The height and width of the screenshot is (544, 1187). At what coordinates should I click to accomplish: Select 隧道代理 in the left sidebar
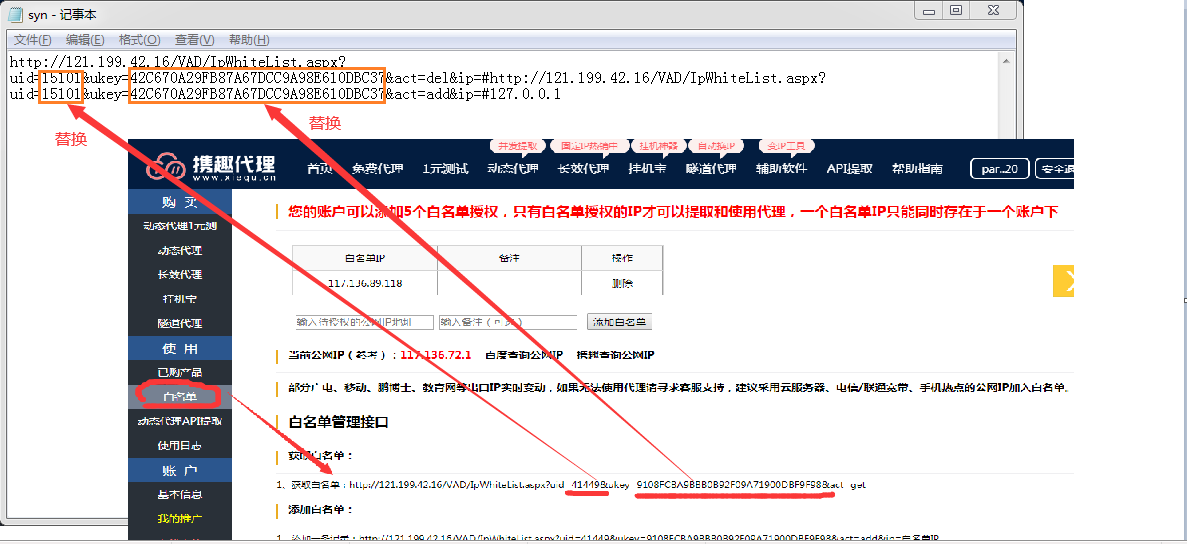179,323
